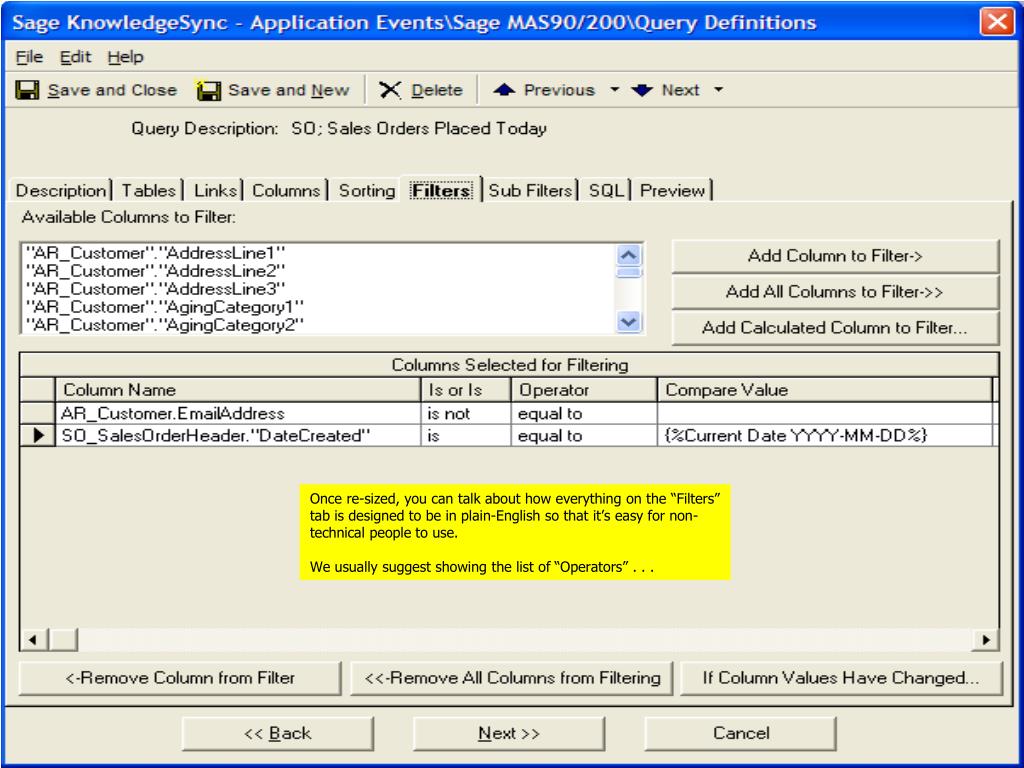Select "AR_Customer"."AddressLine1" in available columns

[155, 253]
